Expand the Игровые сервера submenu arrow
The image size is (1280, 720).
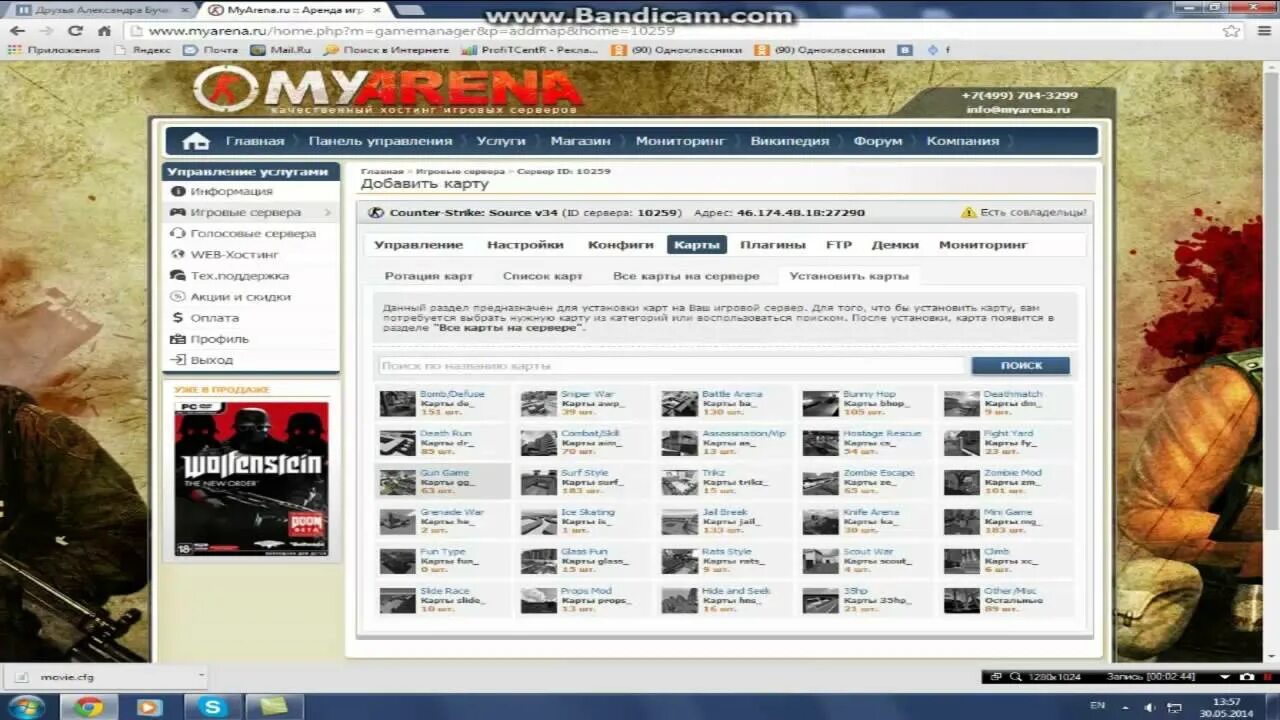tap(328, 212)
